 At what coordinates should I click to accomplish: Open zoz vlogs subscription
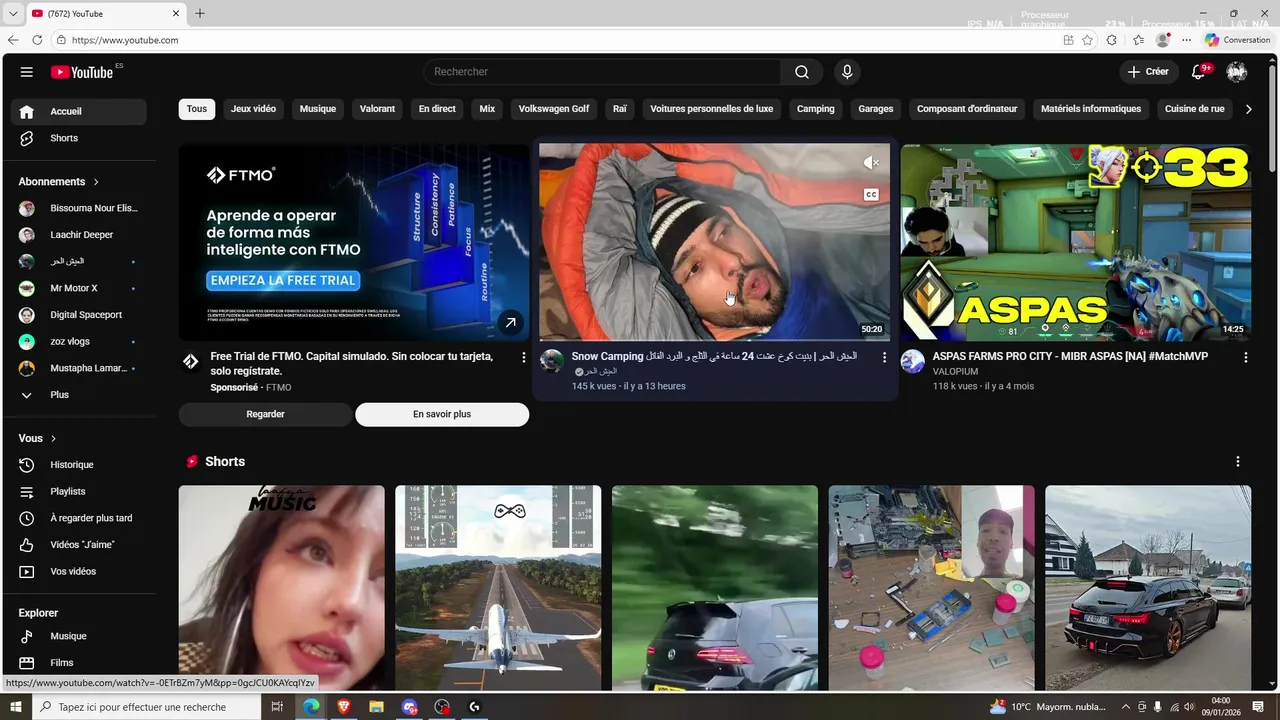[x=79, y=341]
